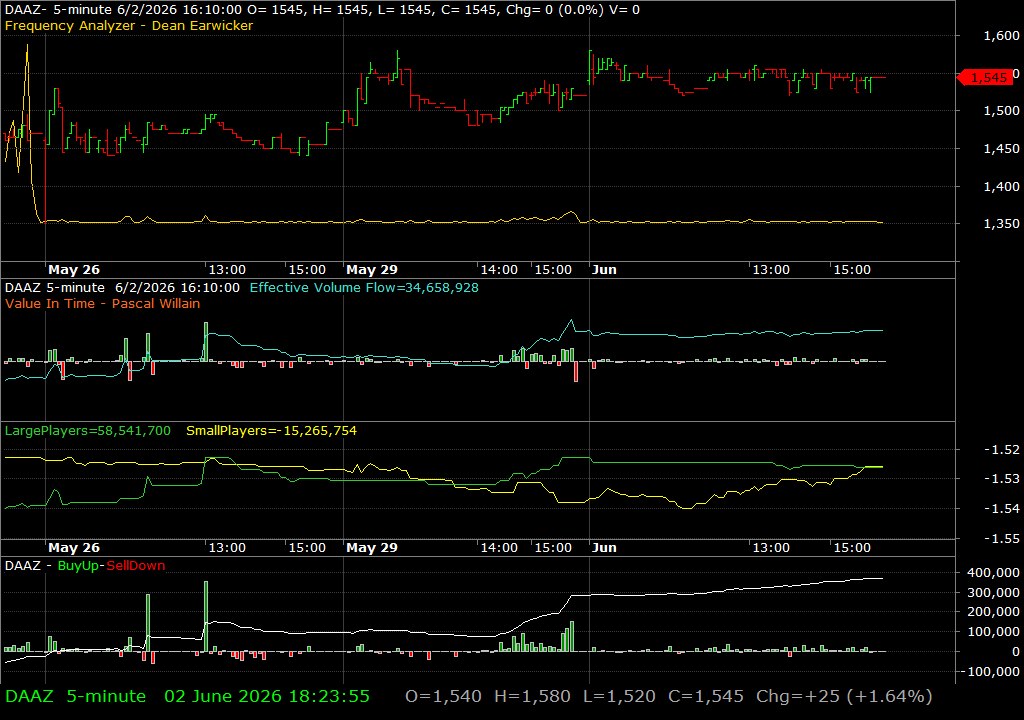This screenshot has width=1024, height=720.
Task: Select the -1.52 axis value in players panel
Action: 1002,450
